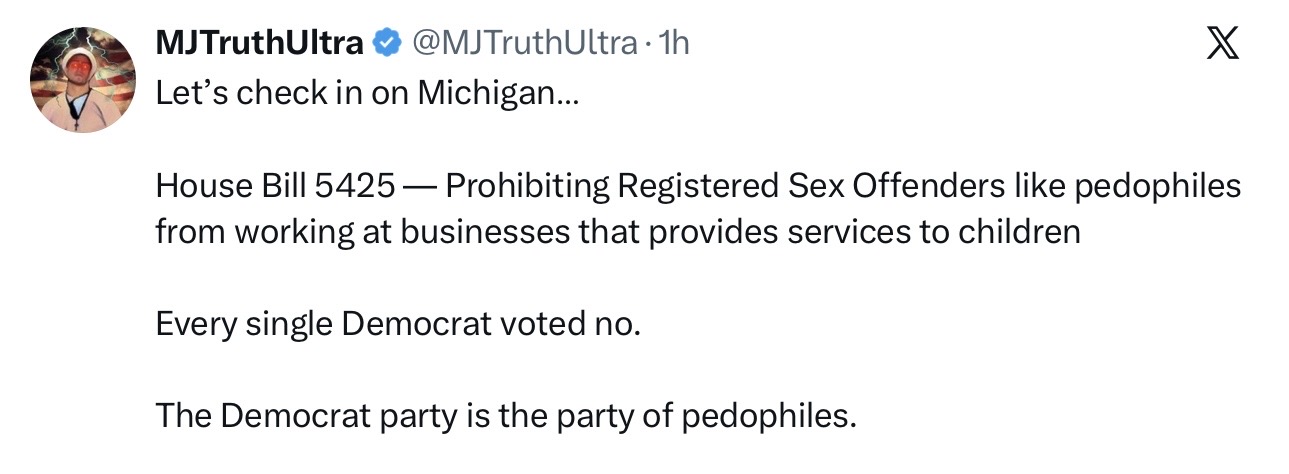This screenshot has width=1289, height=474.
Task: Click the "Let's check in on Michigan…" line
Action: click(x=367, y=94)
